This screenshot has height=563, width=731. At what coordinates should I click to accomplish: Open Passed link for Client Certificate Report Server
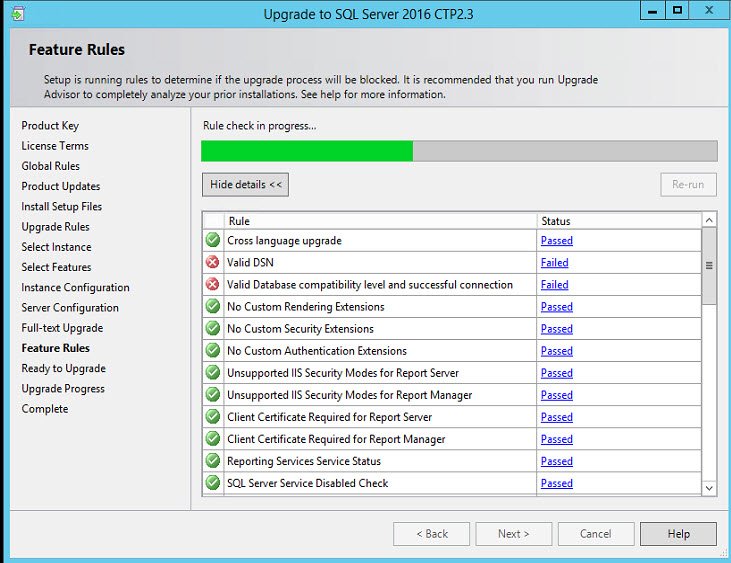557,417
